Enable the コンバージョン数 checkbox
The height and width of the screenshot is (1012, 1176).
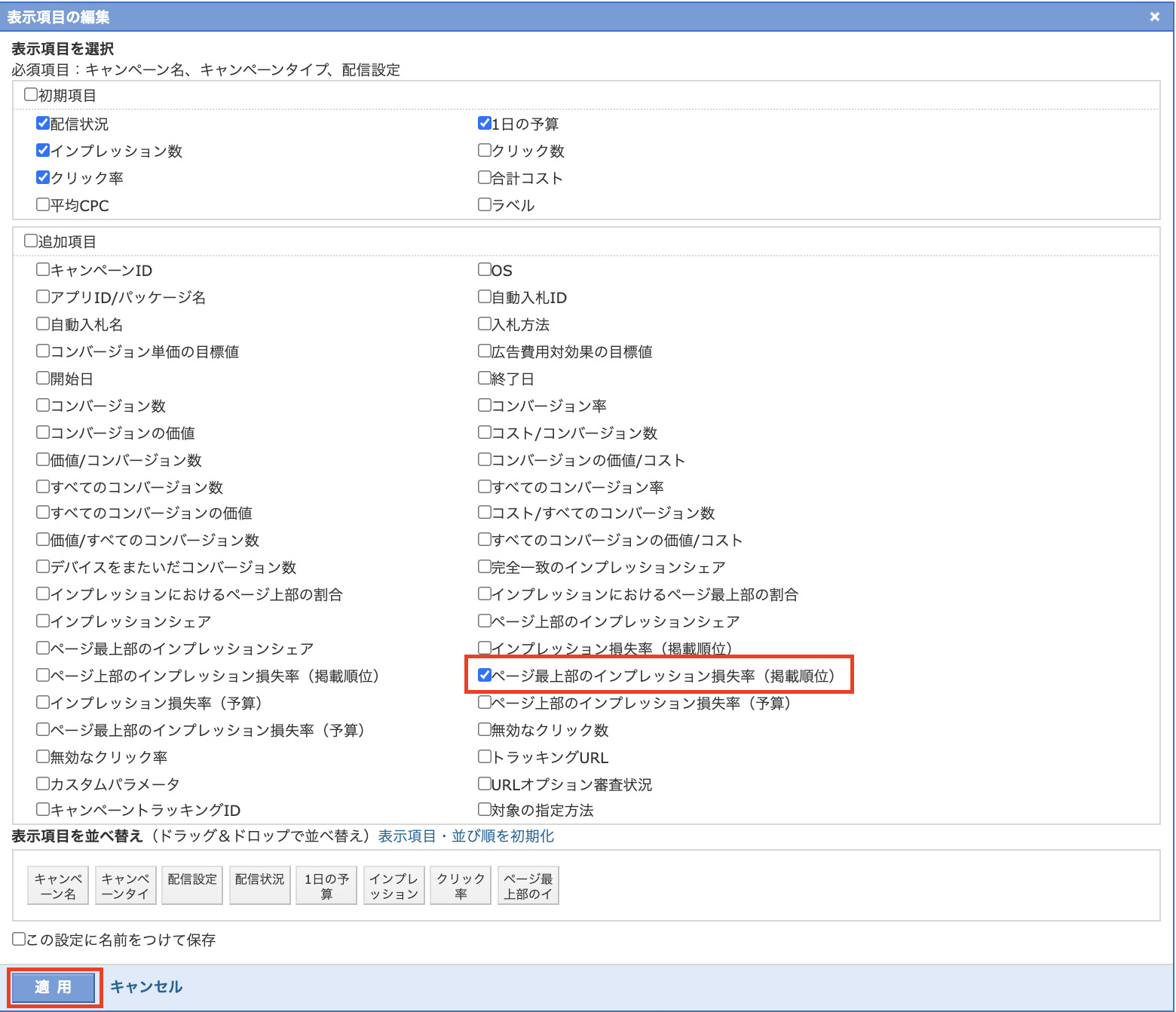tap(43, 405)
